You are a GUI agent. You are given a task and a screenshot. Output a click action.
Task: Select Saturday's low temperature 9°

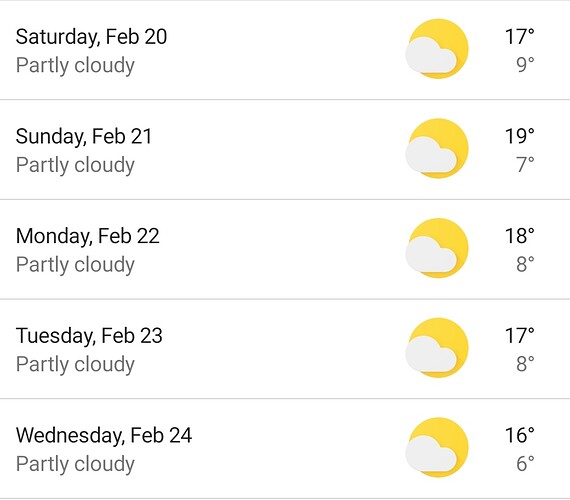pyautogui.click(x=525, y=65)
